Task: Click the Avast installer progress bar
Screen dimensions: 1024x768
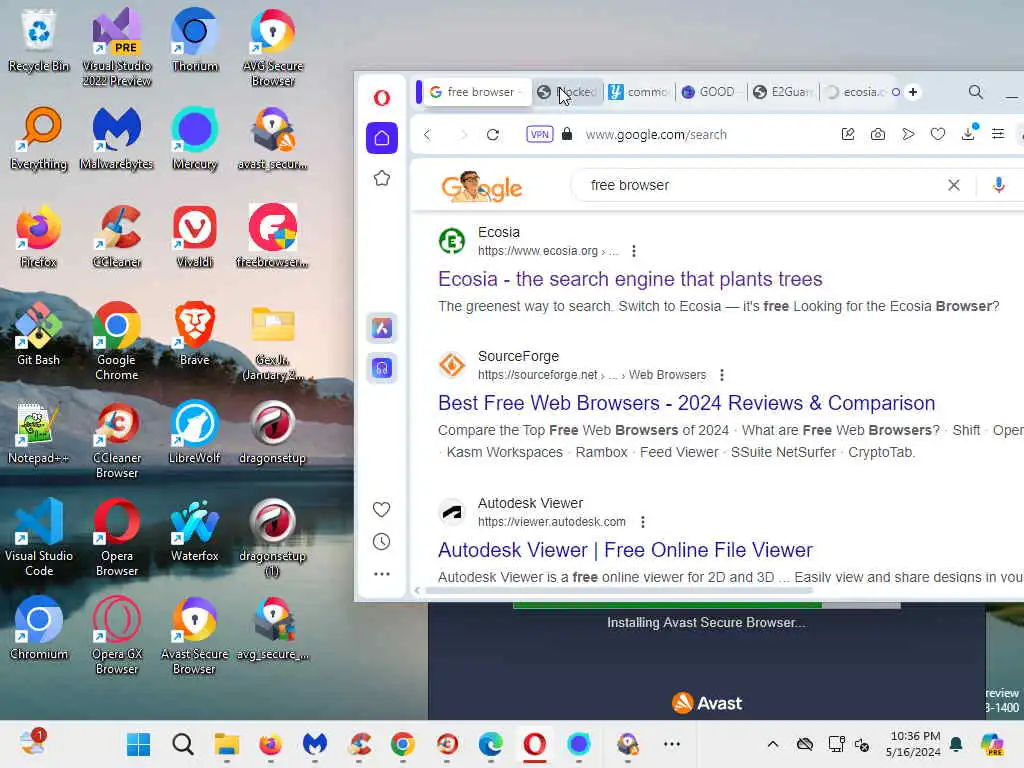Action: (707, 605)
